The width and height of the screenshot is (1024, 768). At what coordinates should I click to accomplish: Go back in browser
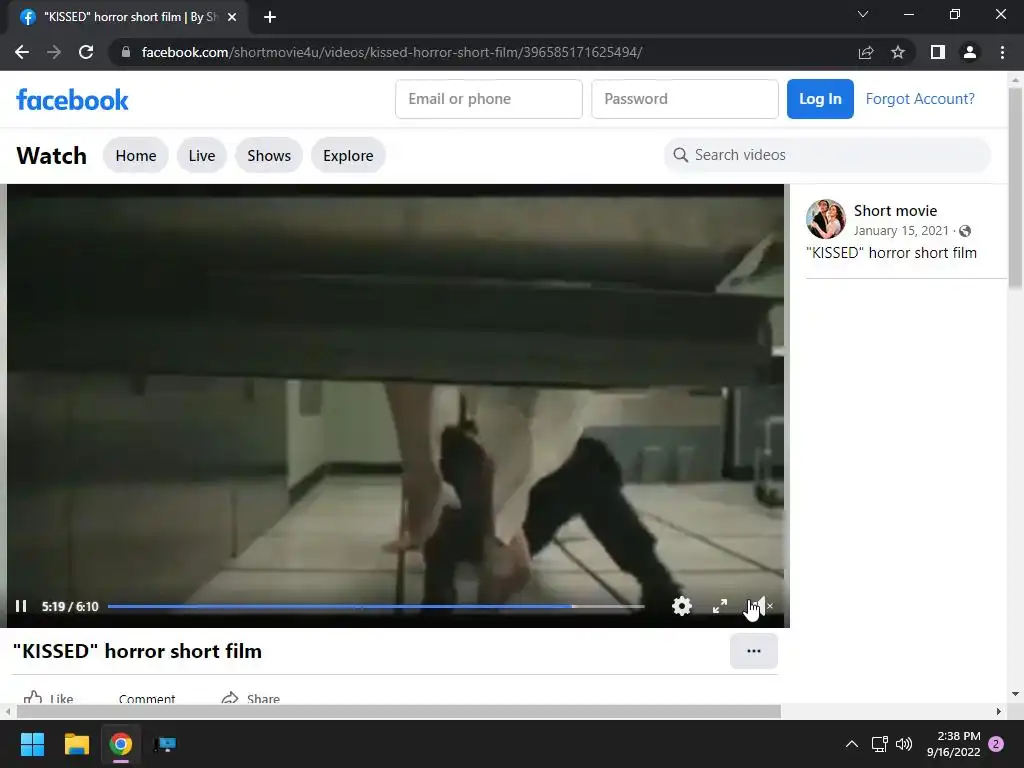pyautogui.click(x=22, y=52)
